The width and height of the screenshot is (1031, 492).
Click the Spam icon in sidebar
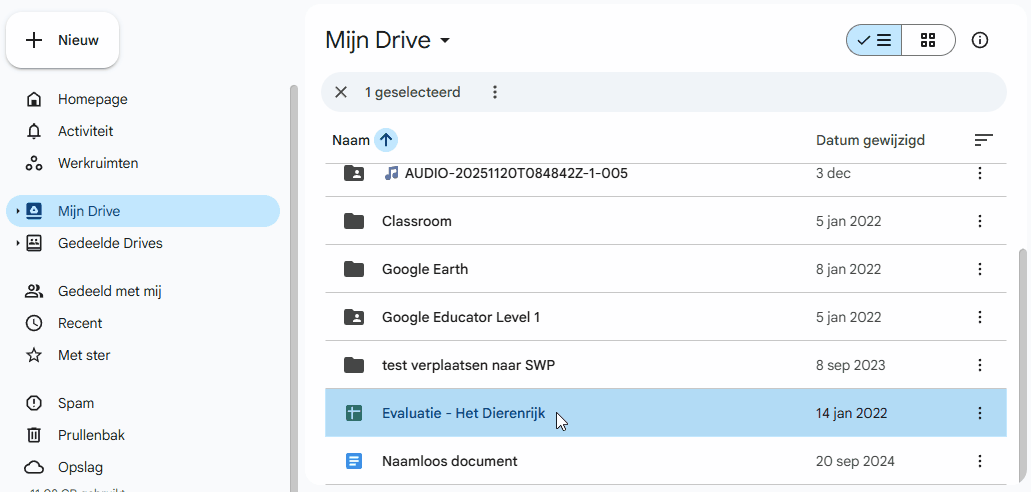34,403
